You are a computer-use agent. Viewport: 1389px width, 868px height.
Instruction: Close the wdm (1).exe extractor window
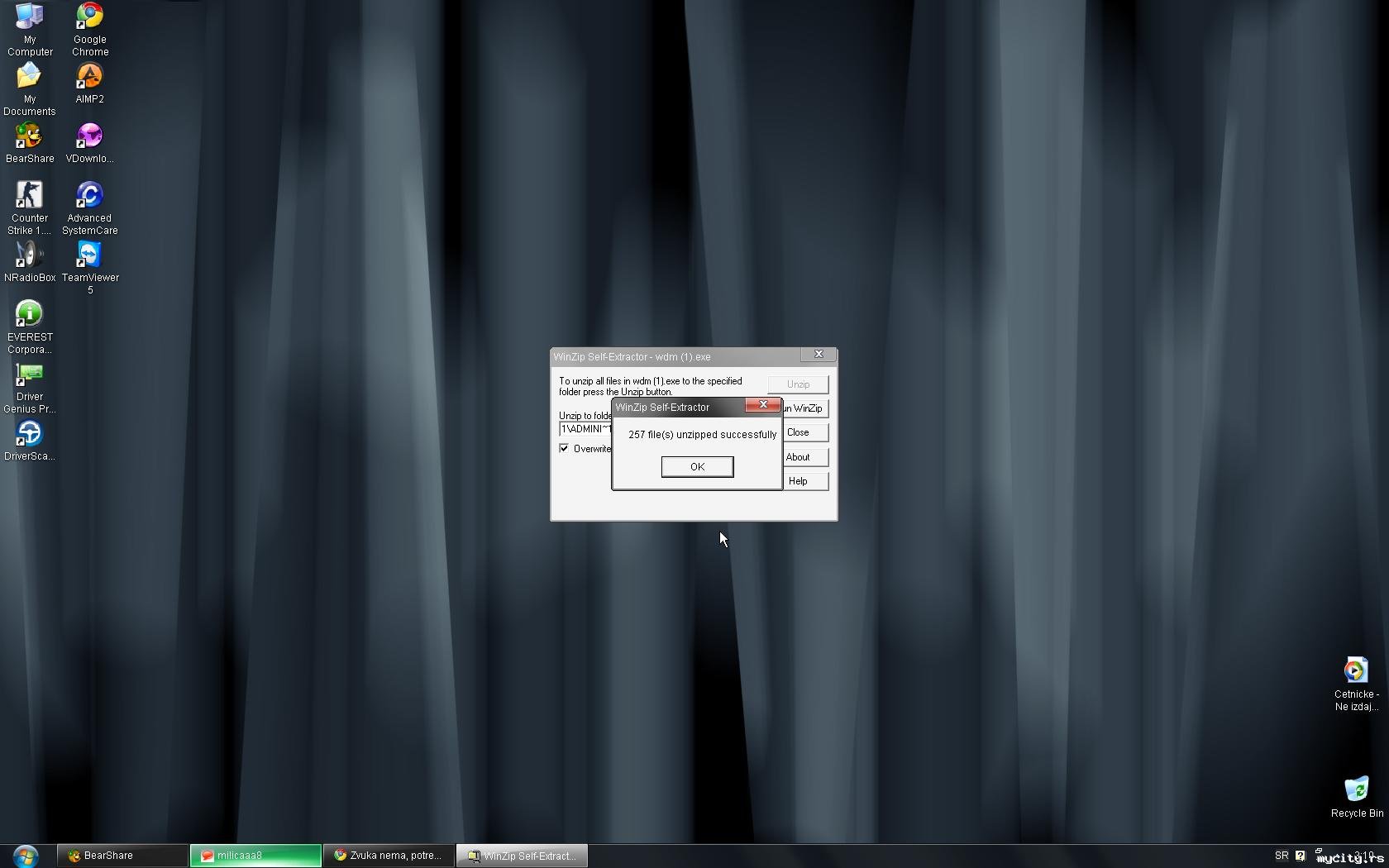click(x=819, y=355)
